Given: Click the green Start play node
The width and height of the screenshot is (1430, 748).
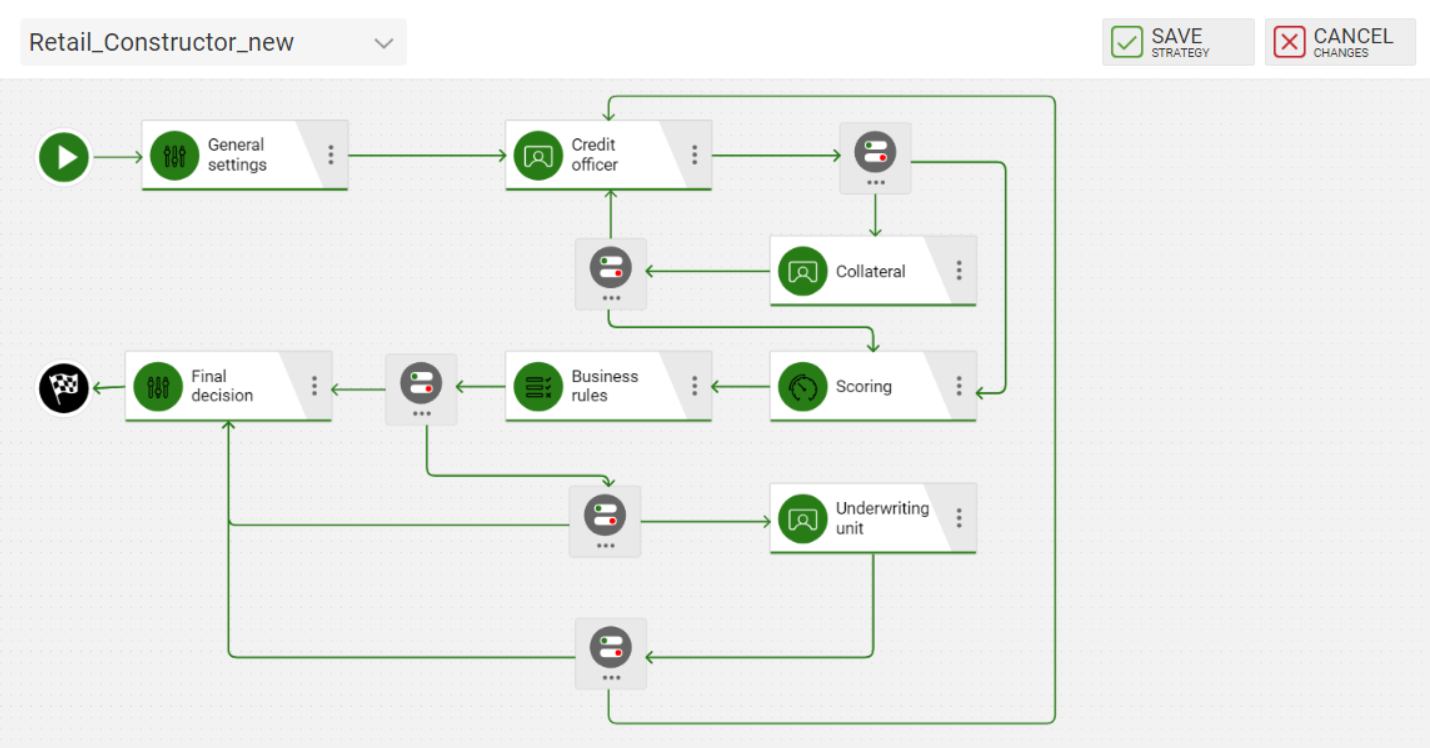Looking at the screenshot, I should (x=65, y=157).
